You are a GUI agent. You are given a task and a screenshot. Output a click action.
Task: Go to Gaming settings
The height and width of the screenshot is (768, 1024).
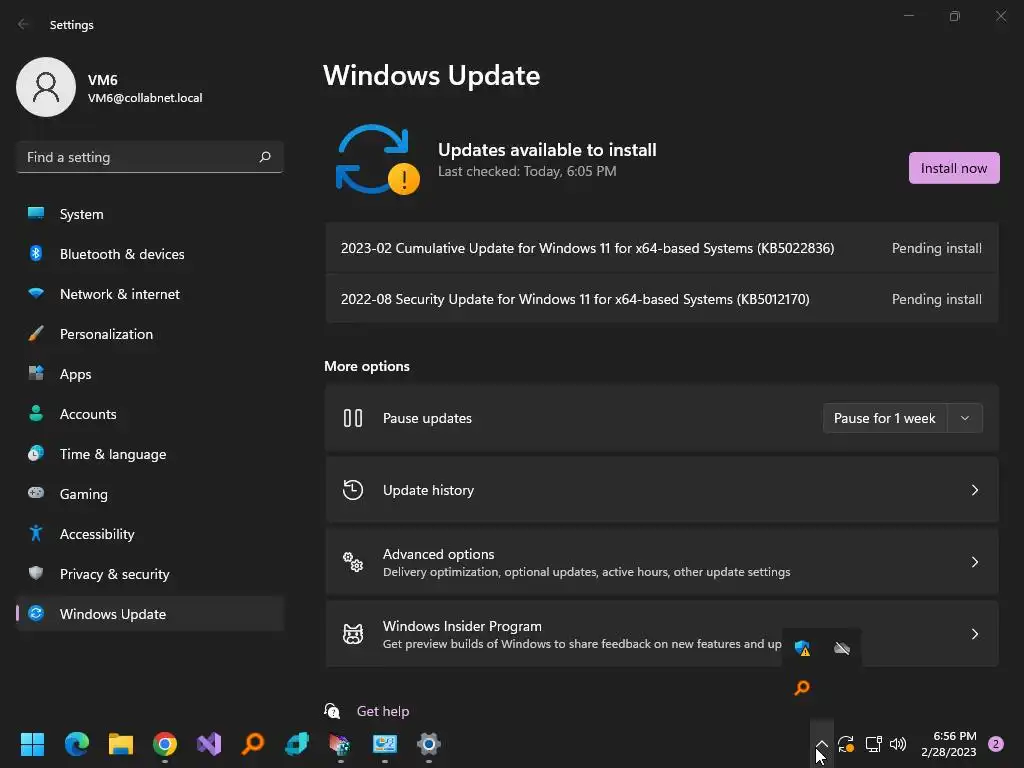[x=150, y=494]
